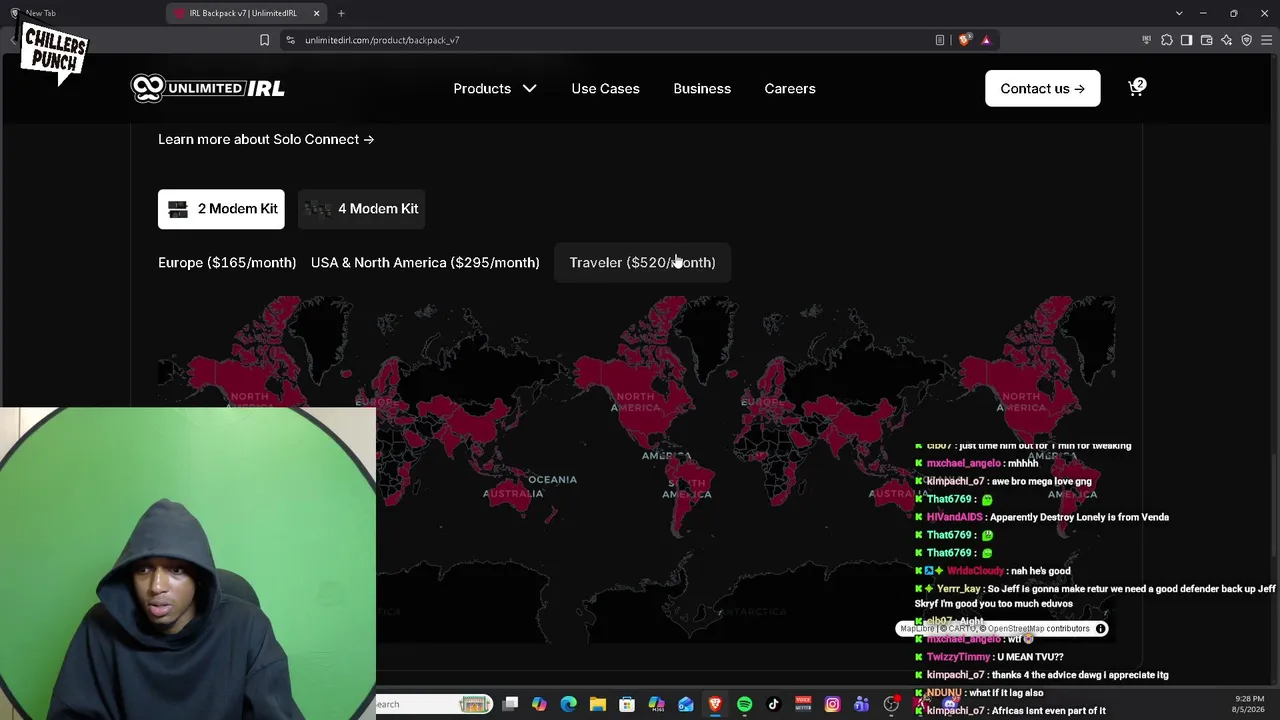Click the Contact us button
This screenshot has width=1280, height=720.
[x=1042, y=88]
